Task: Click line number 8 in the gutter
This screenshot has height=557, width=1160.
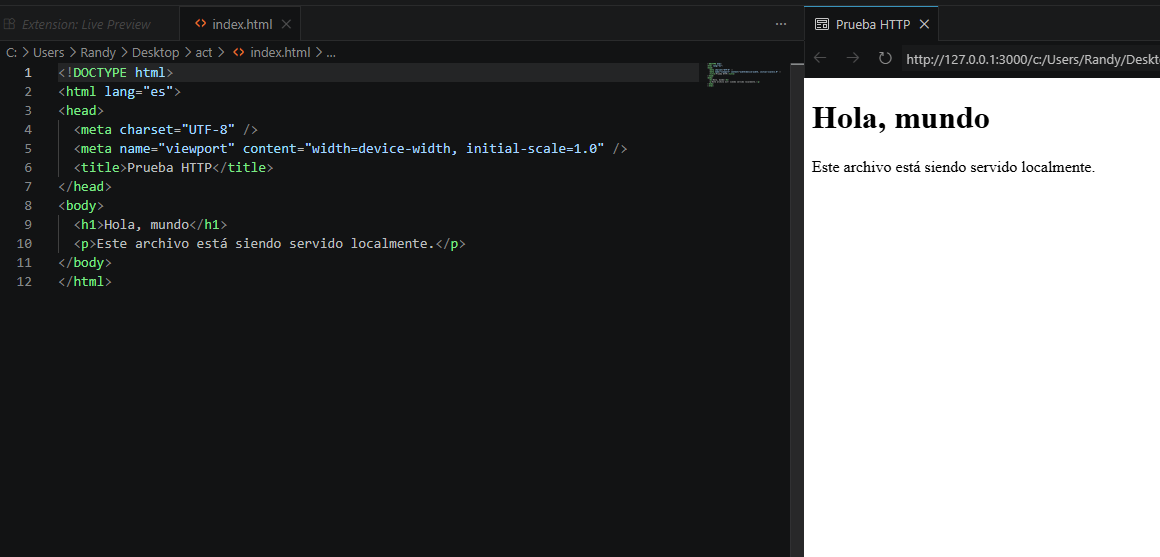Action: 28,205
